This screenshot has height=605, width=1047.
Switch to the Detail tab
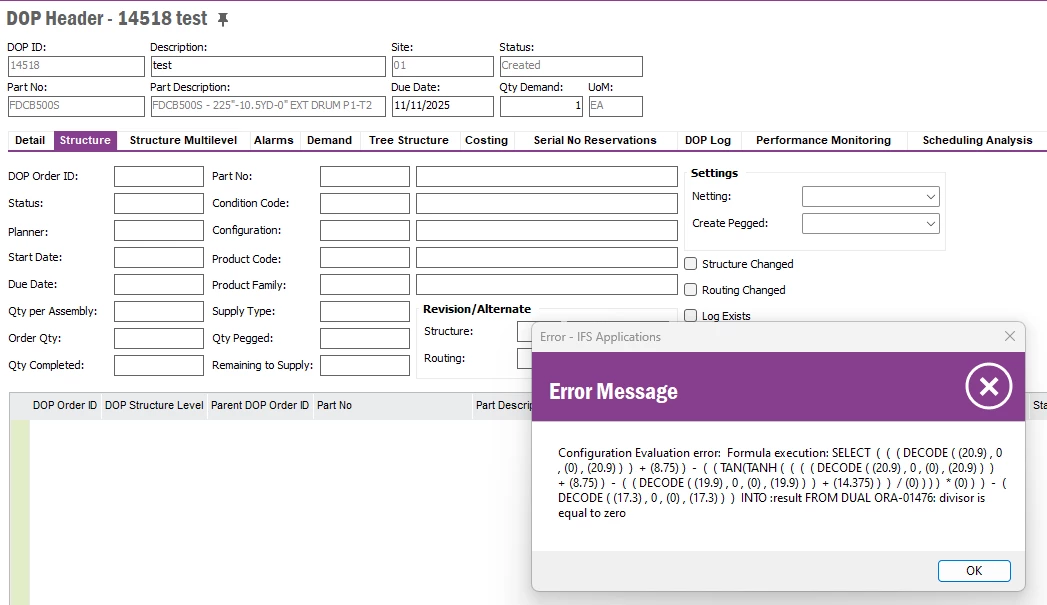point(30,140)
